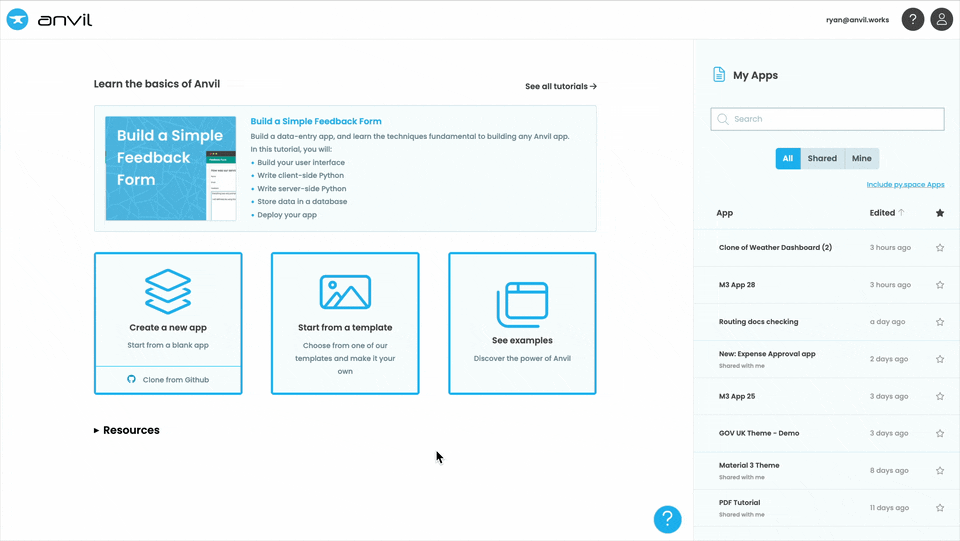Select the Mine apps filter tab
960x541 pixels.
861,159
